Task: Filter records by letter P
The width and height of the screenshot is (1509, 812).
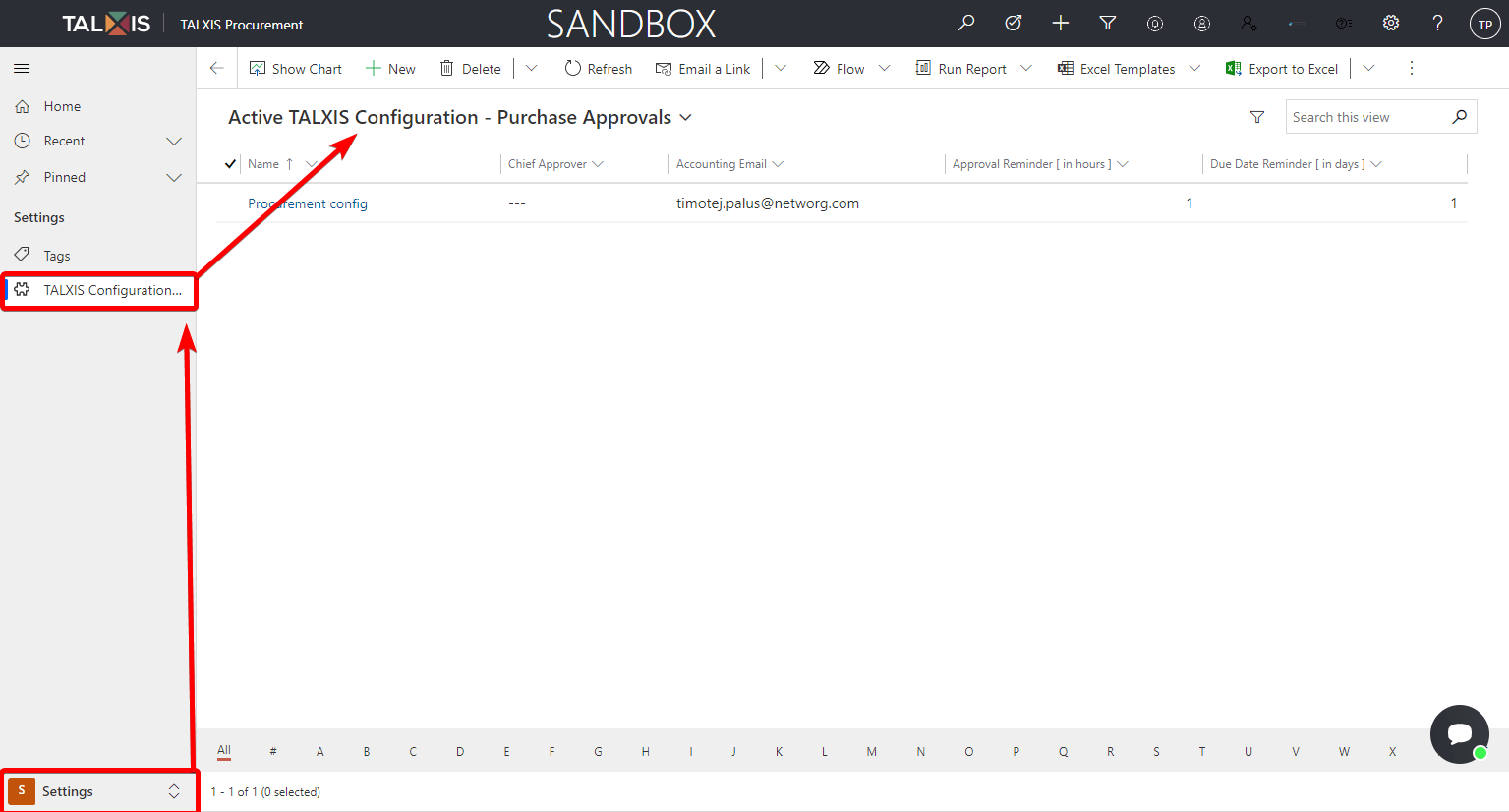Action: [1016, 751]
